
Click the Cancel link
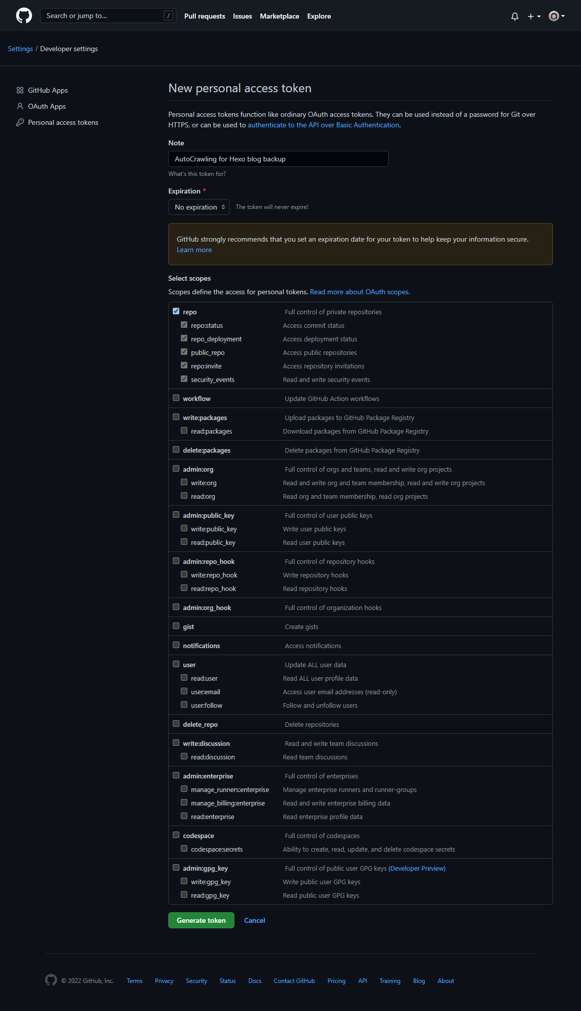tap(255, 920)
